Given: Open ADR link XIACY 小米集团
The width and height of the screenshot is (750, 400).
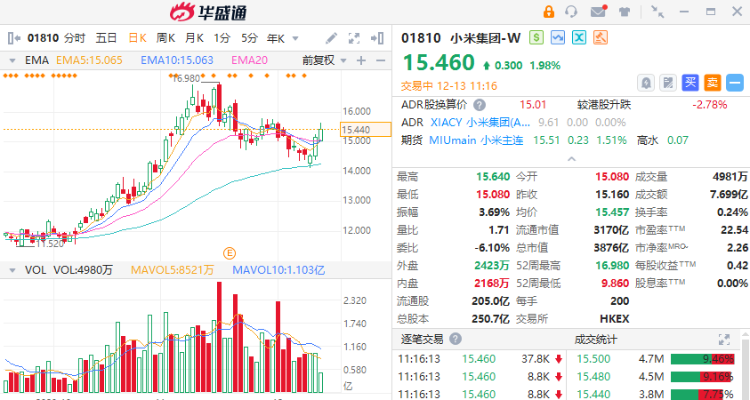Looking at the screenshot, I should (480, 122).
